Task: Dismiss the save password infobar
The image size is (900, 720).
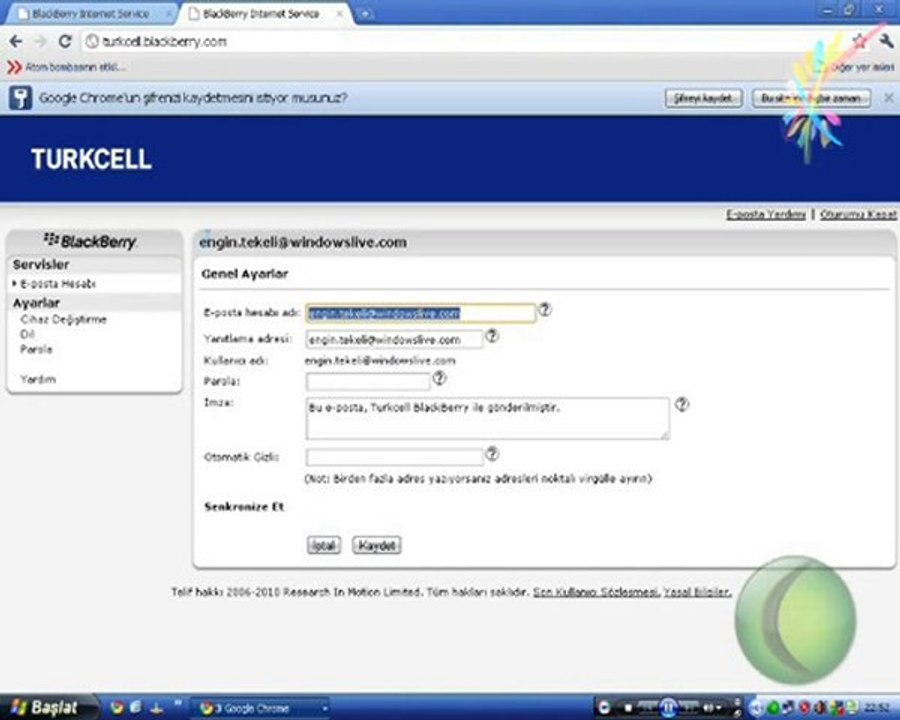Action: pos(889,98)
